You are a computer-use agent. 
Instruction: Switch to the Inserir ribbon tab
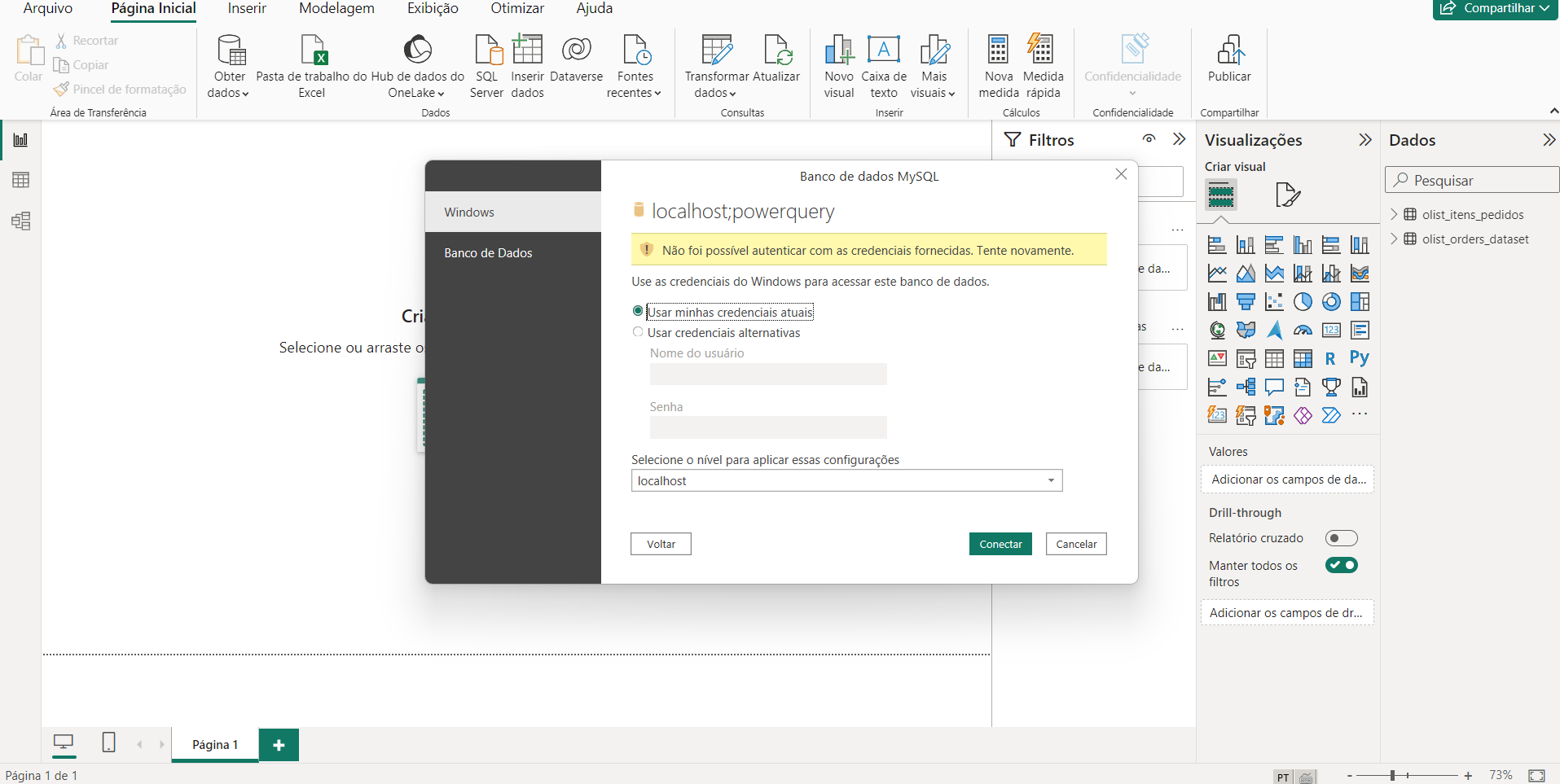point(247,9)
